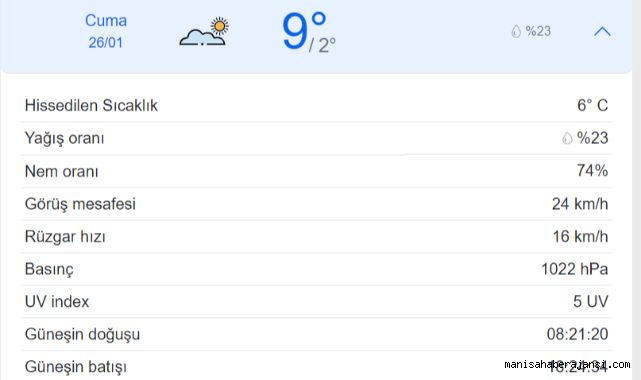Click the raindrop icon in the header
Image resolution: width=641 pixels, height=380 pixels.
tap(516, 31)
